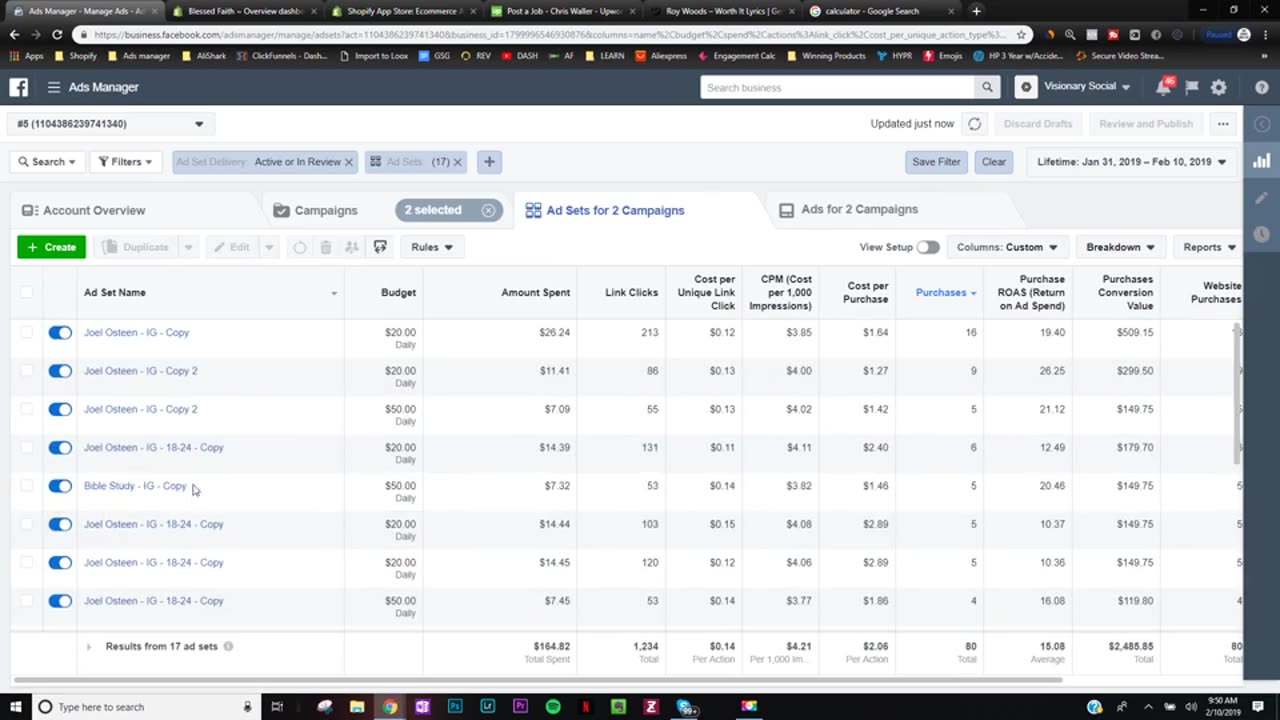Remove the Ad Set Delivery filter chip
Viewport: 1280px width, 720px height.
click(x=349, y=162)
